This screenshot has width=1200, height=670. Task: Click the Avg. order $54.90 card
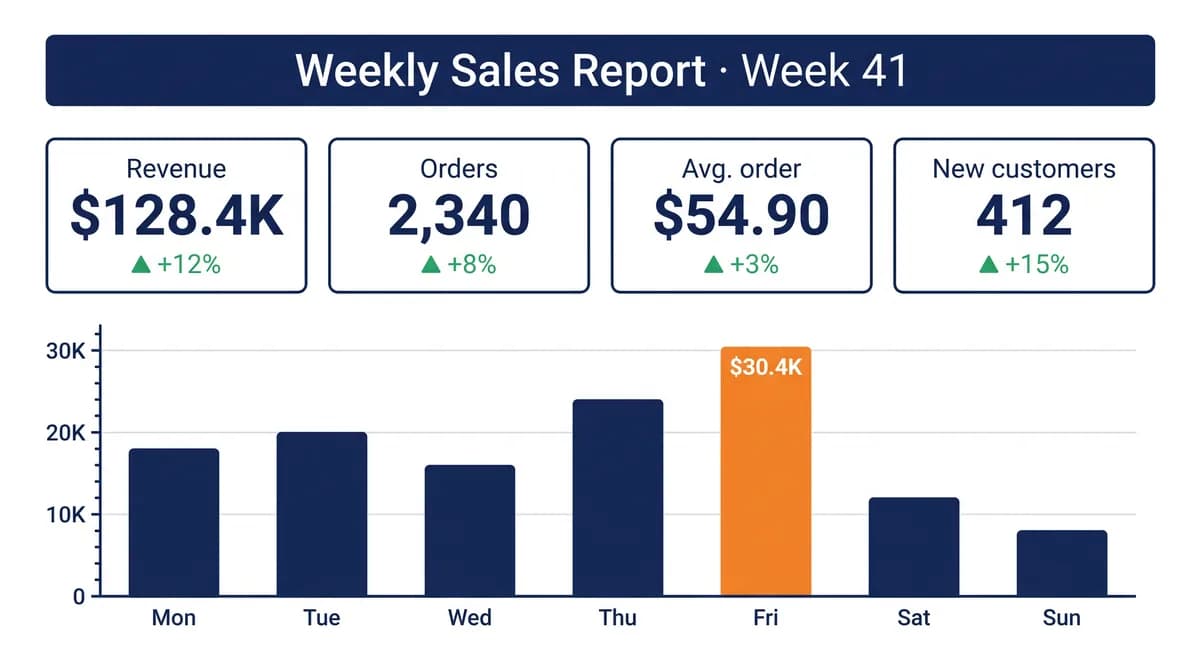741,216
